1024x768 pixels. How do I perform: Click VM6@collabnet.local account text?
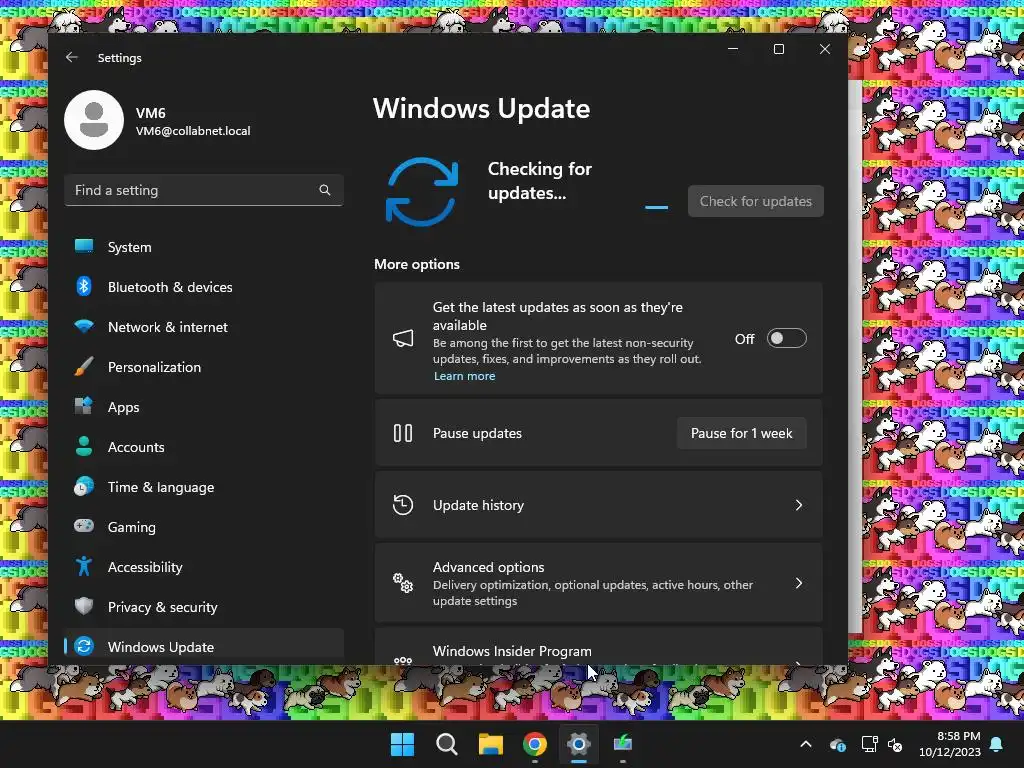193,131
